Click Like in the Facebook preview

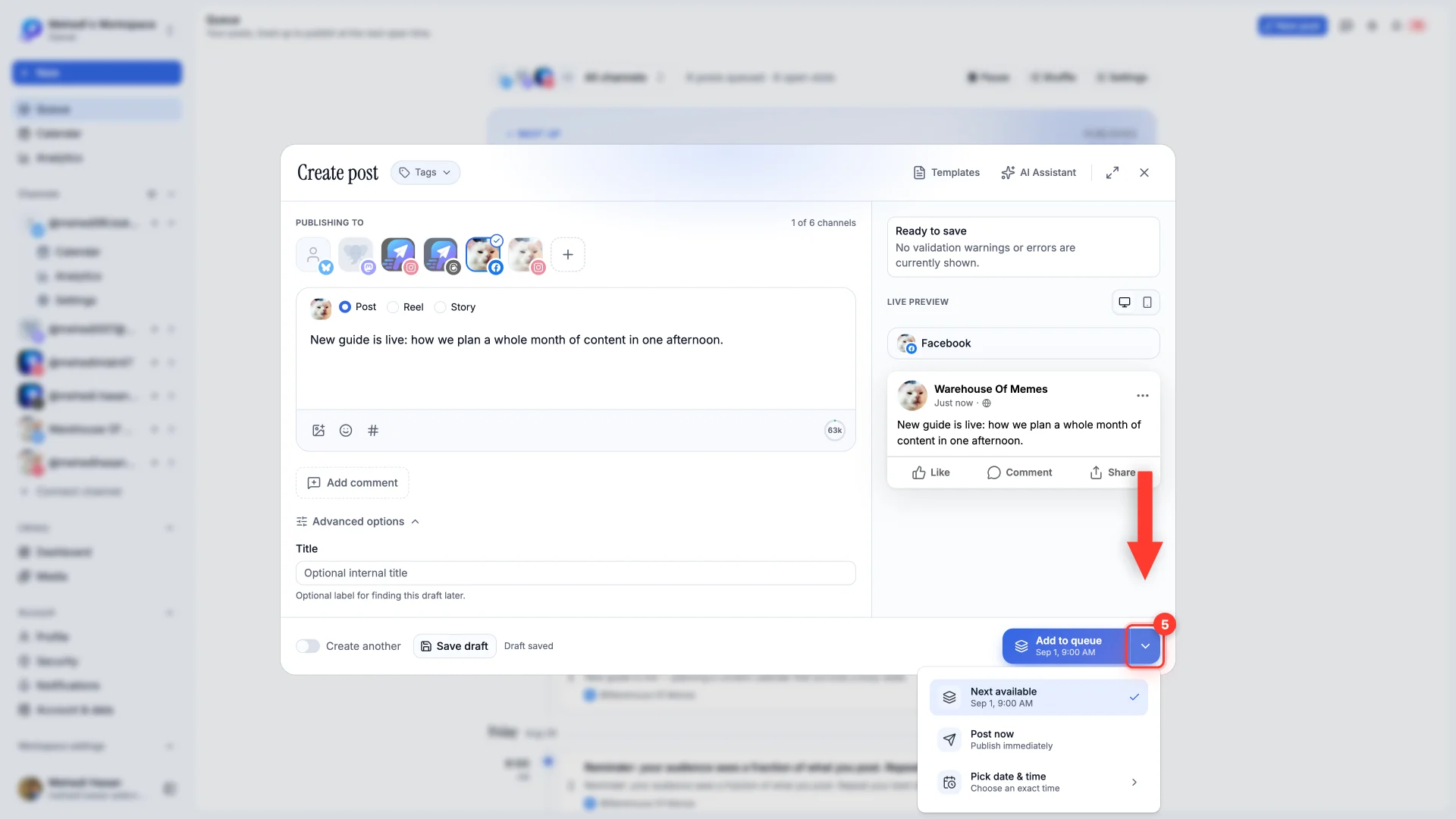coord(931,472)
